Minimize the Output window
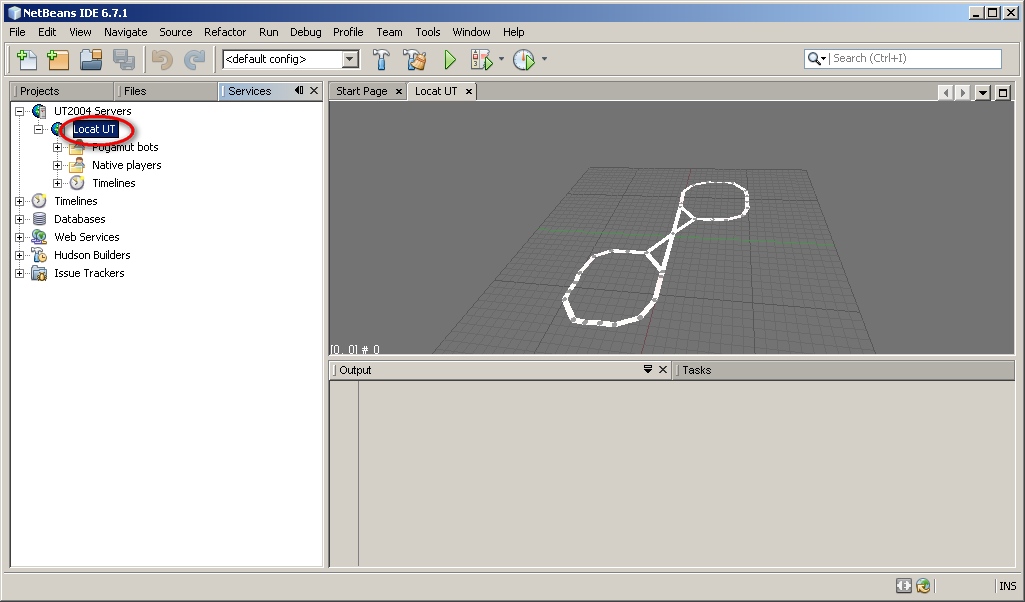 click(648, 369)
